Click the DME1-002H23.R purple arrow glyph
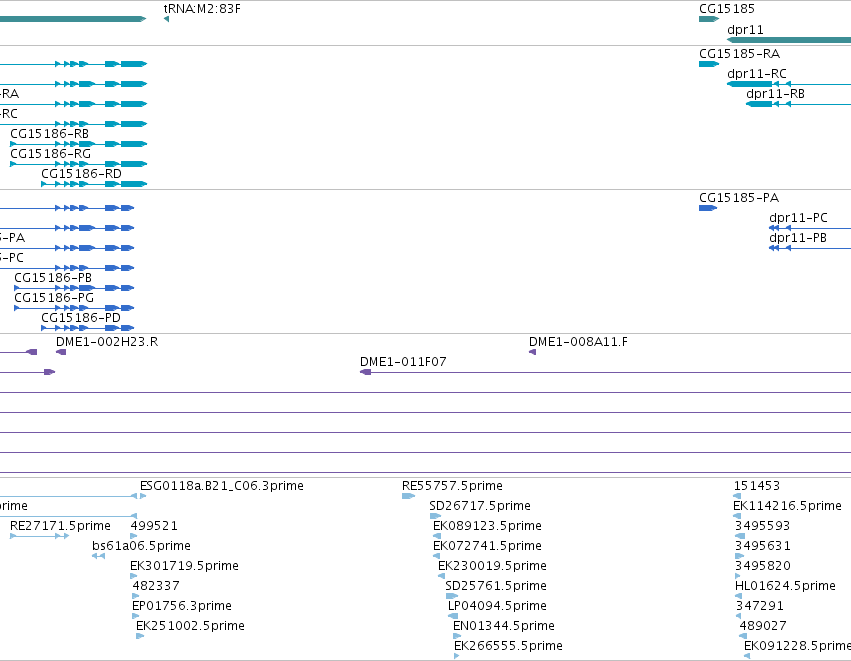Viewport: 851px width, 661px height. click(x=61, y=352)
